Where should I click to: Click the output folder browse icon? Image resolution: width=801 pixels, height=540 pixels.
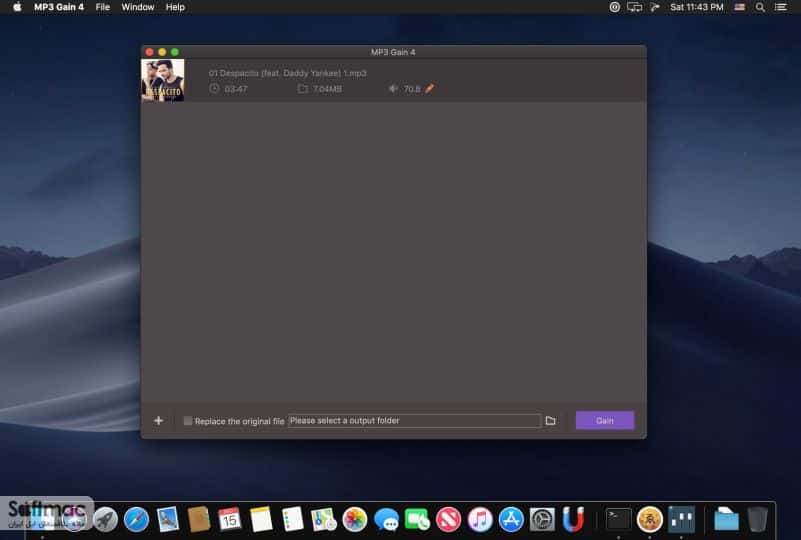(550, 420)
